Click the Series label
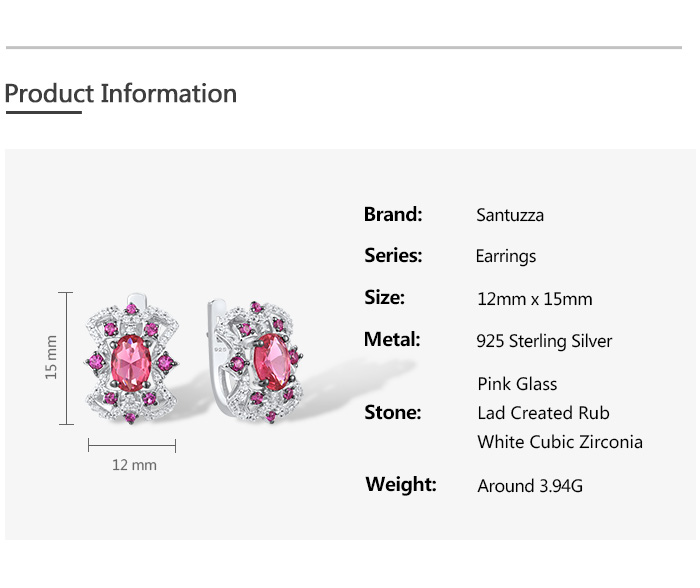This screenshot has width=700, height=588. point(393,255)
